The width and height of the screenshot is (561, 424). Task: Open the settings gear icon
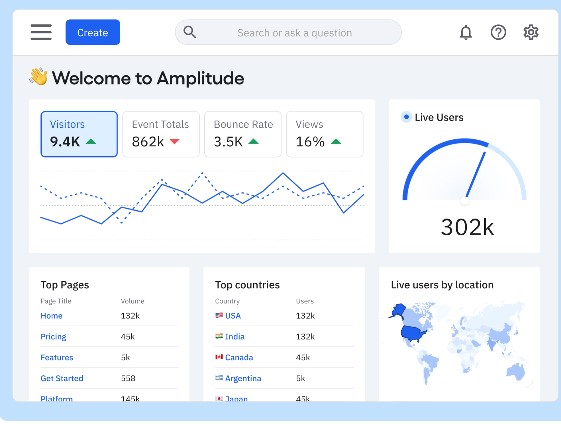[x=531, y=32]
